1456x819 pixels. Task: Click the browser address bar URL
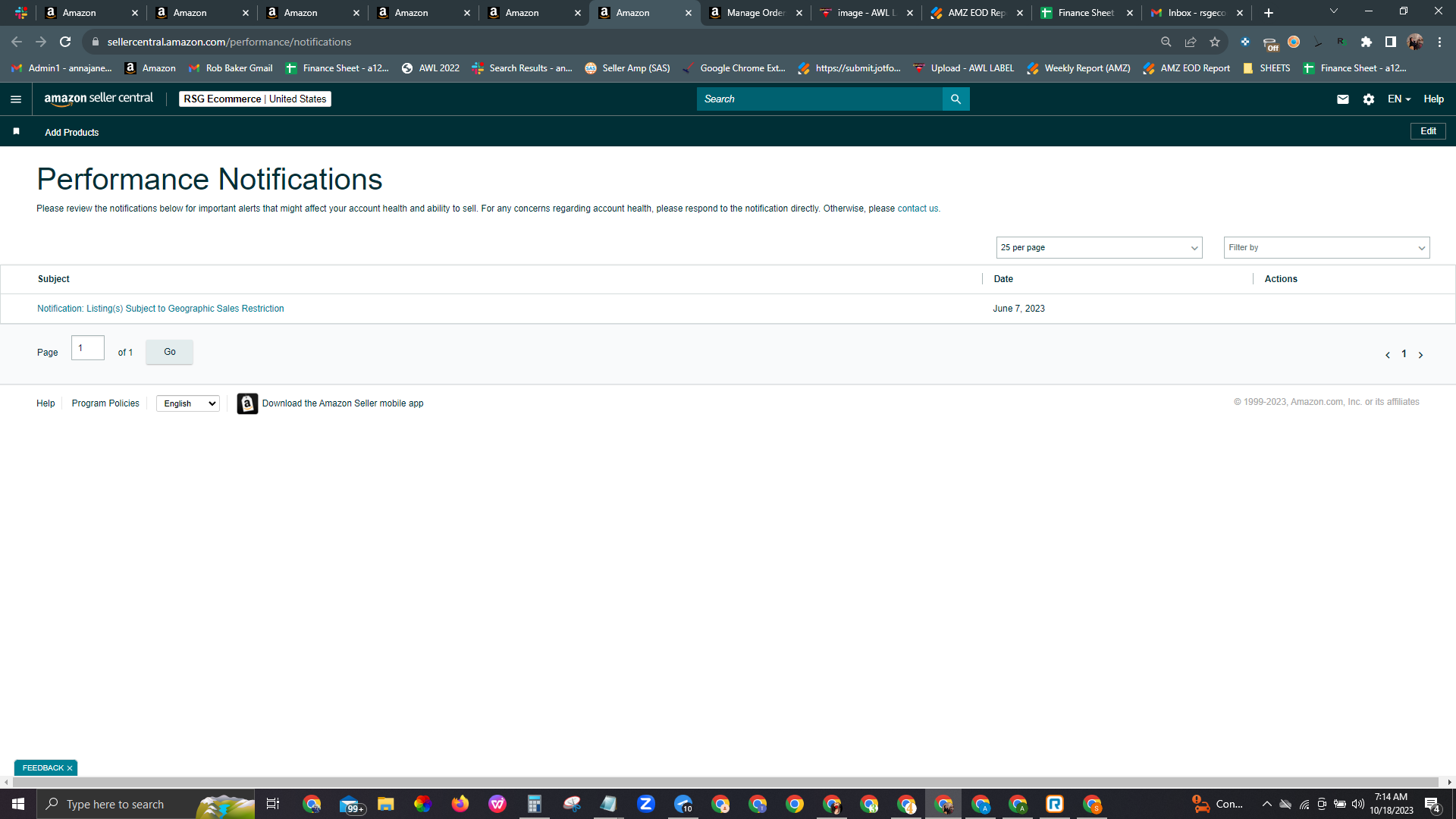click(229, 42)
